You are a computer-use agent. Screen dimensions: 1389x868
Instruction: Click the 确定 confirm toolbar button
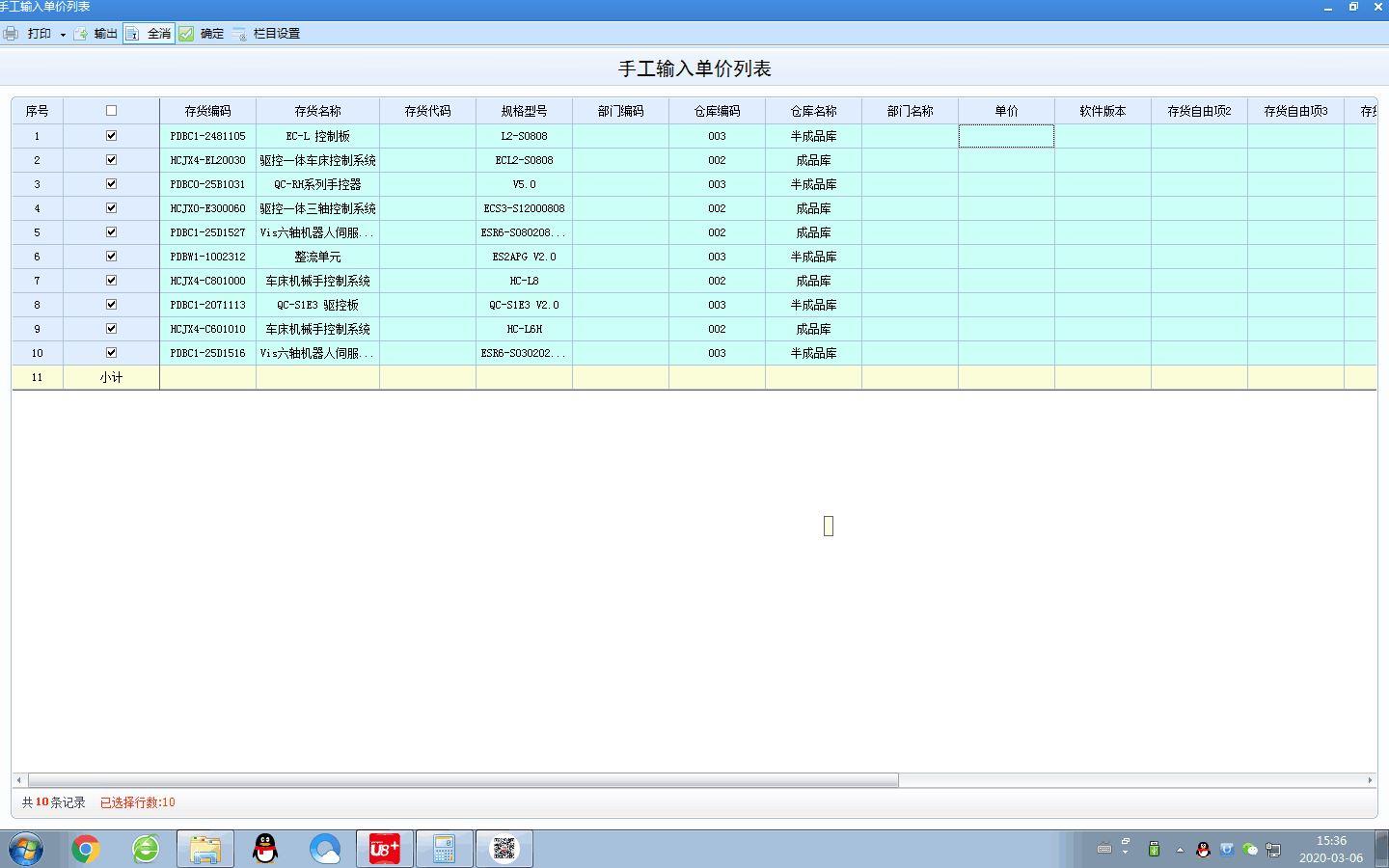202,34
